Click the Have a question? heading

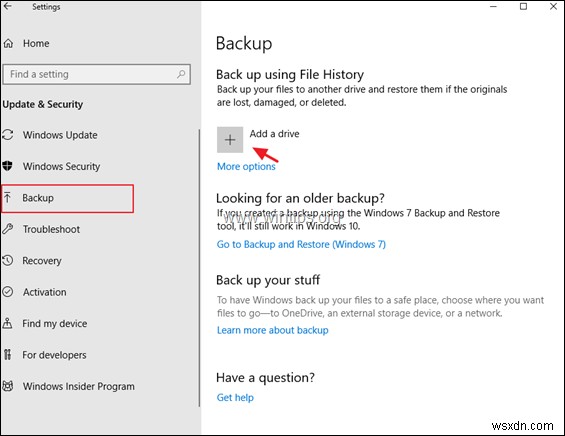(x=265, y=378)
